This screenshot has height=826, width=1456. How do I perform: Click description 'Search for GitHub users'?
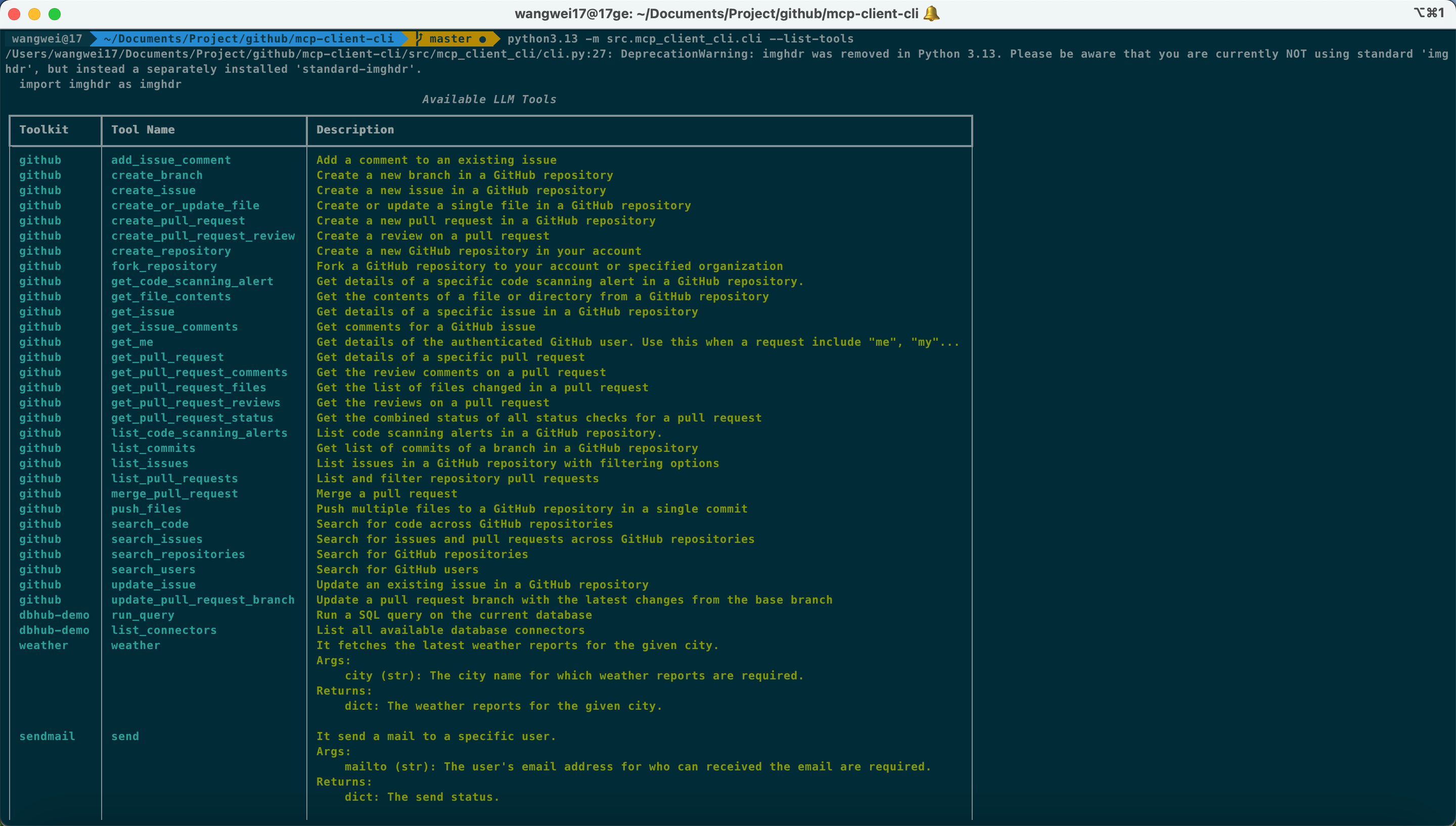coord(397,570)
